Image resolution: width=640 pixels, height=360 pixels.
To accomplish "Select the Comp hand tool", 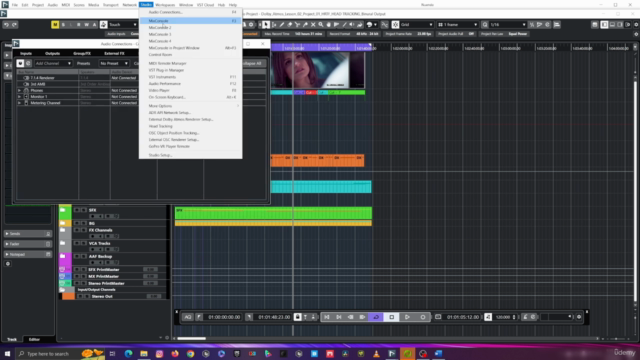I will 329,24.
